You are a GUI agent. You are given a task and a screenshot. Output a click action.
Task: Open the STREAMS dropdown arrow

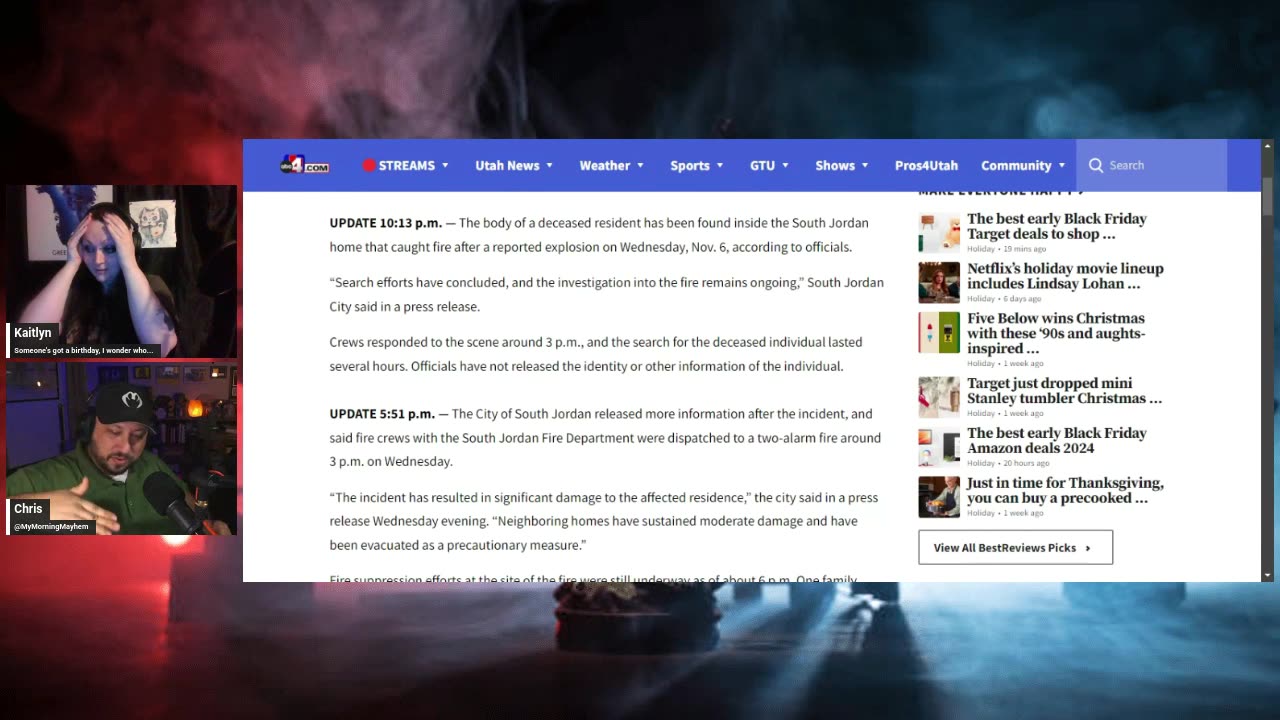pos(445,166)
